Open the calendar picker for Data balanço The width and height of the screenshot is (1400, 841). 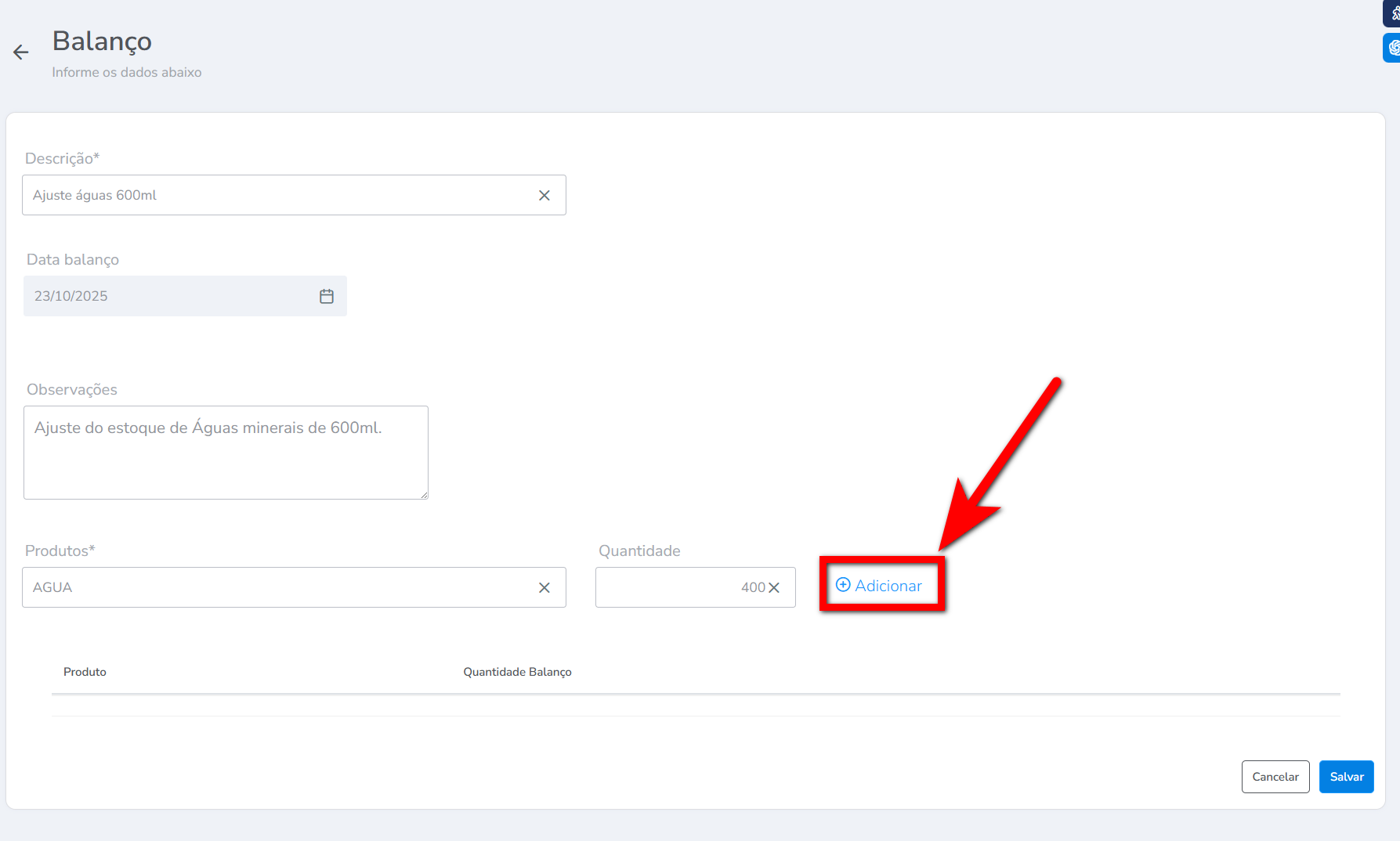(x=327, y=296)
